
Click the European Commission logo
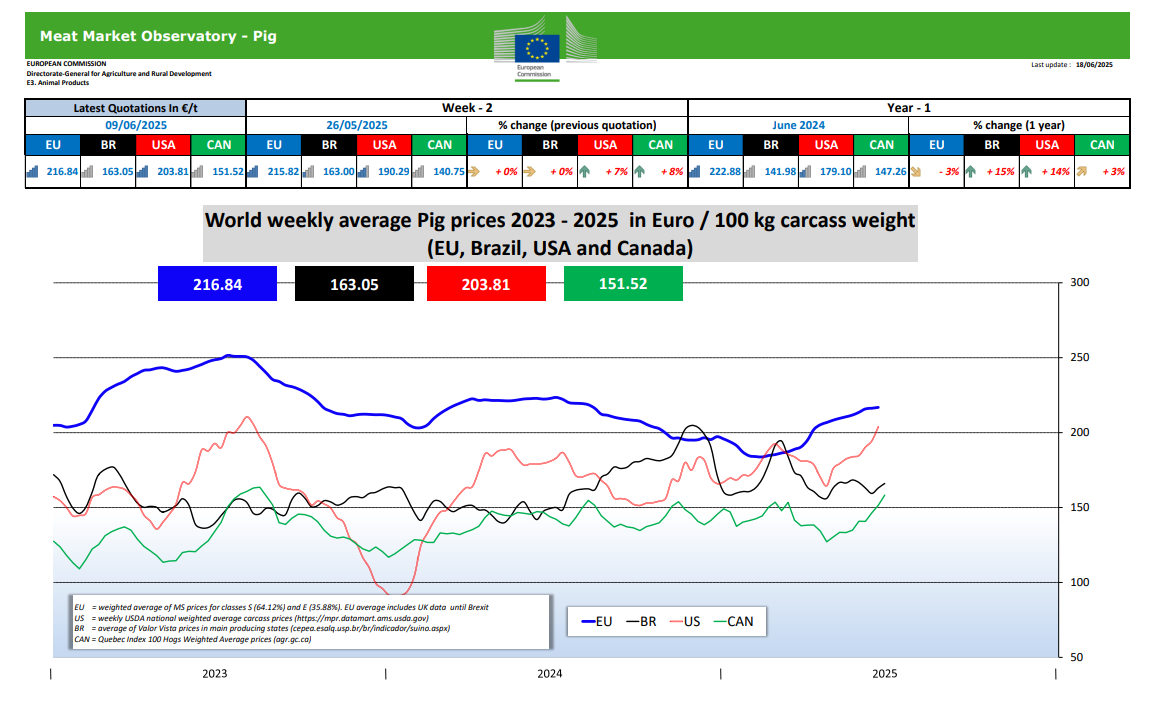[x=536, y=47]
